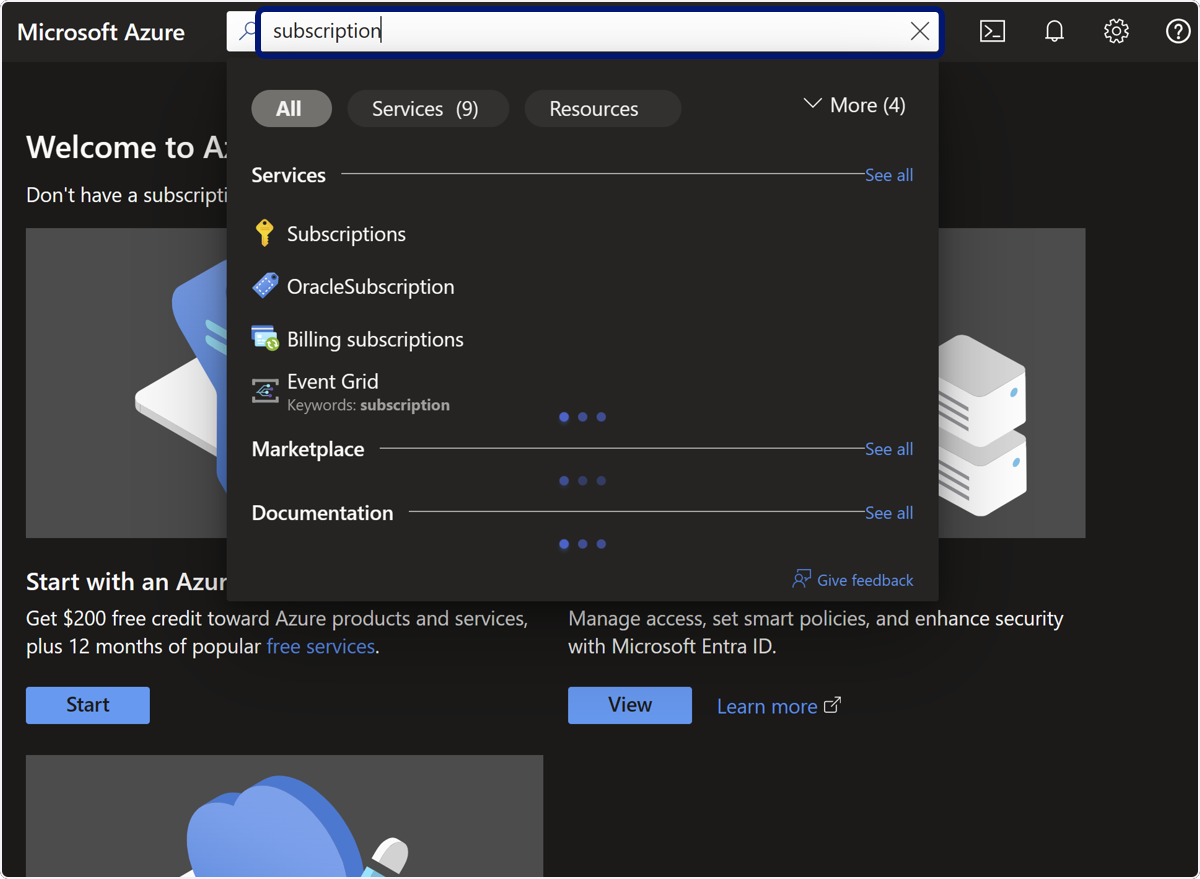Select the All filter tab
The height and width of the screenshot is (879, 1200).
pos(291,109)
